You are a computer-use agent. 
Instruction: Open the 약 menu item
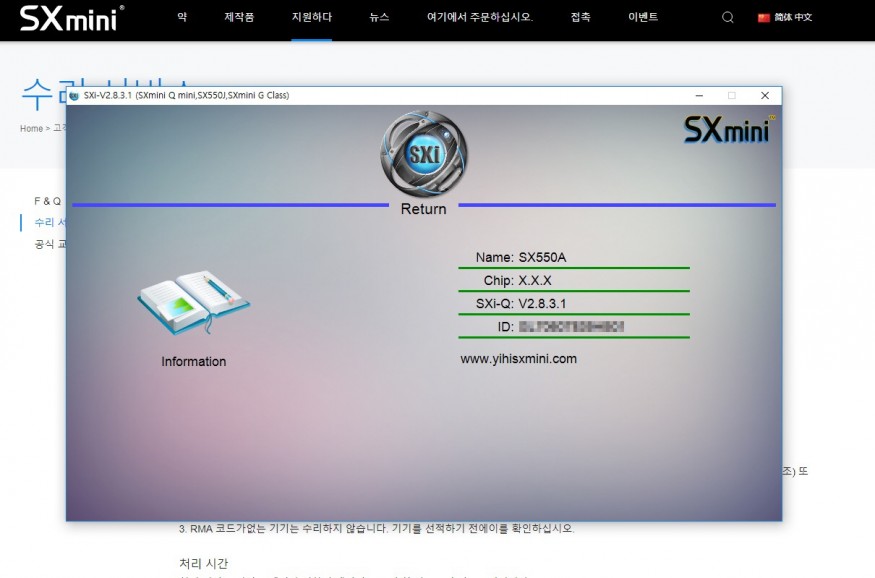tap(182, 17)
